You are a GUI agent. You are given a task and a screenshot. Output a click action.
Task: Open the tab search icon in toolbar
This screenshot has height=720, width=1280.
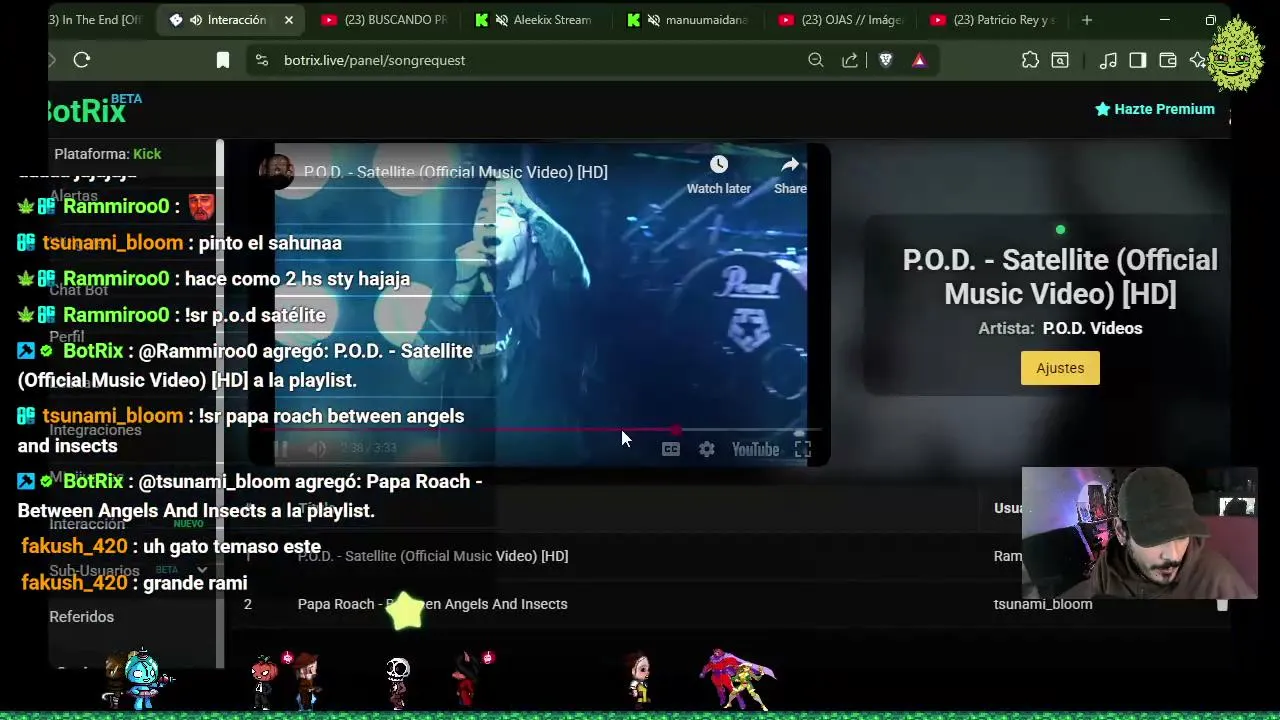pos(1060,60)
